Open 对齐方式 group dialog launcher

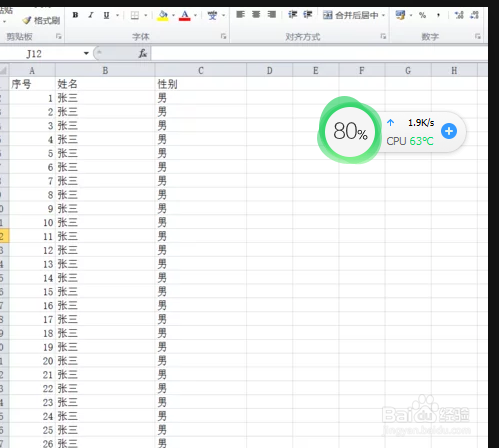(x=383, y=36)
